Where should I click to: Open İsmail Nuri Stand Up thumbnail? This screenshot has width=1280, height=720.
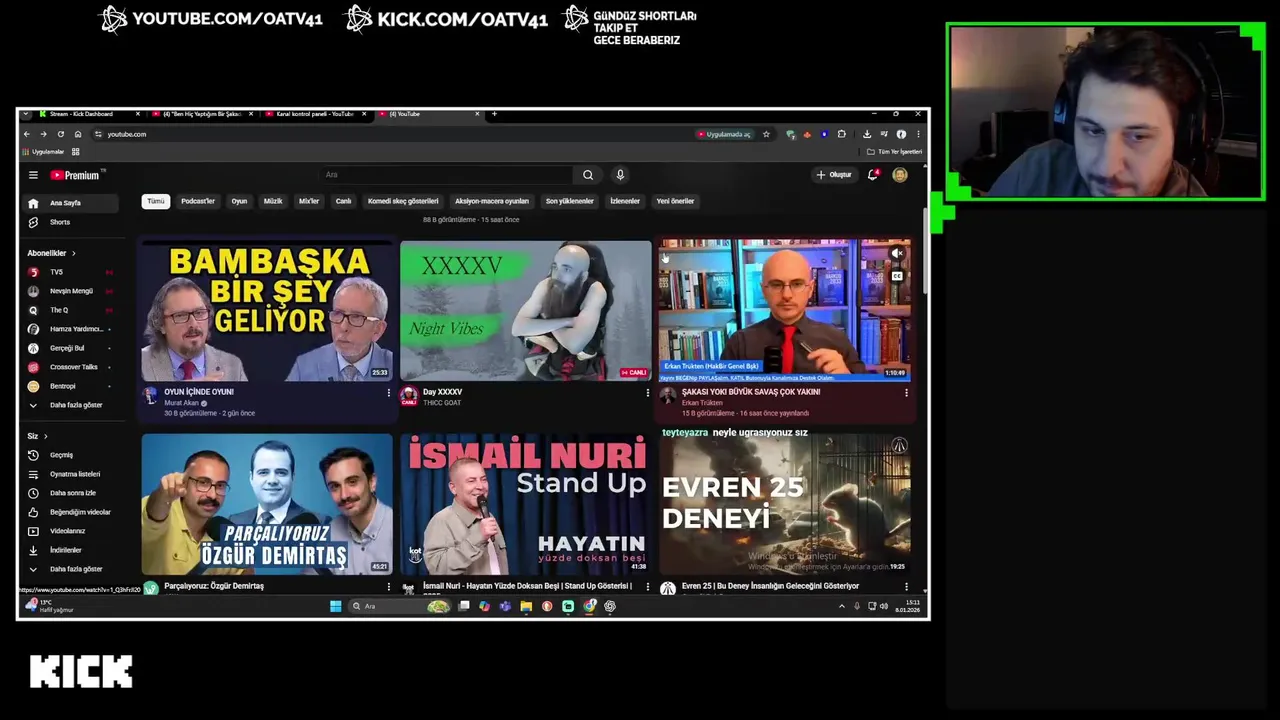click(526, 504)
